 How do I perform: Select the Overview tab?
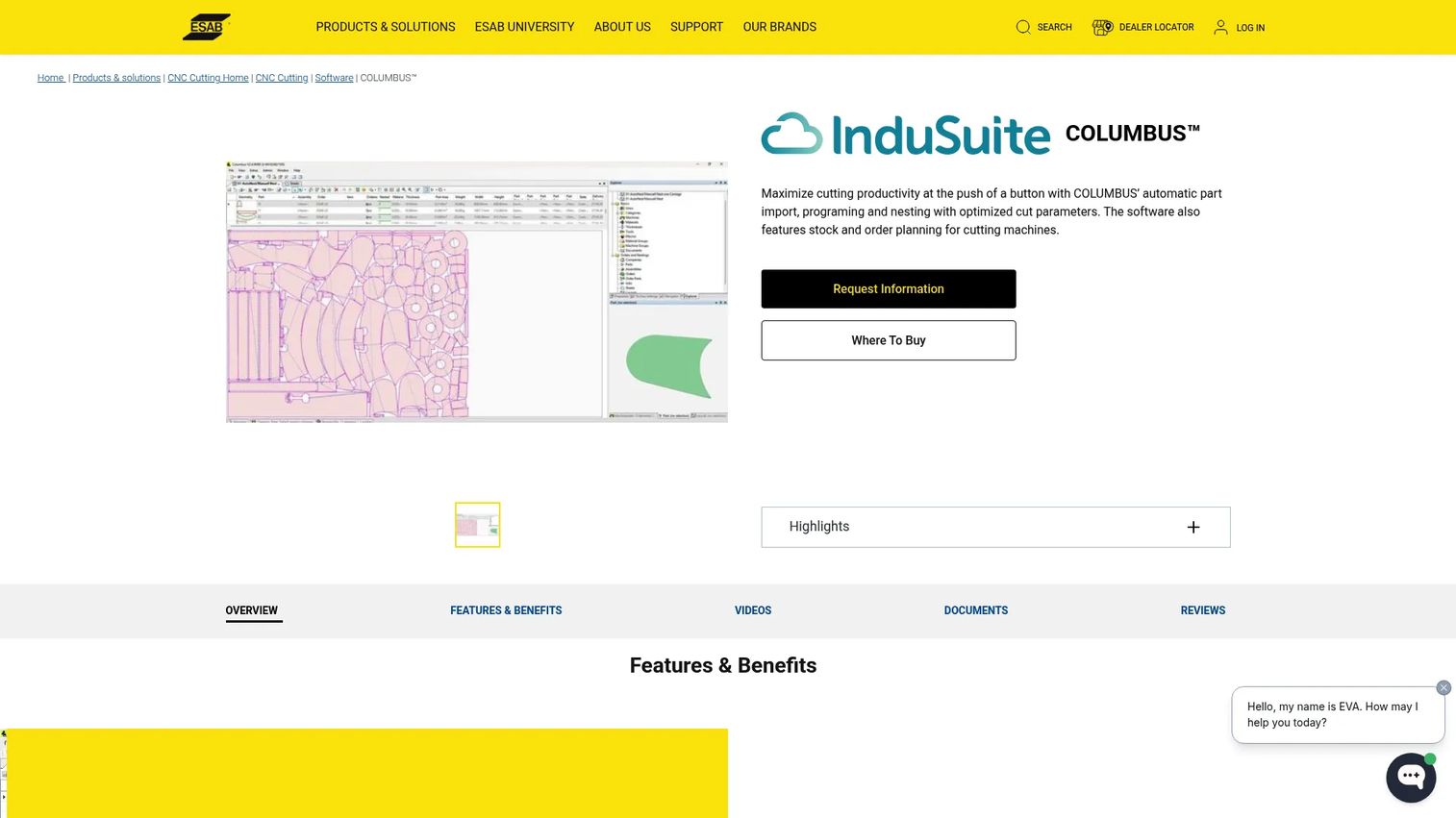(251, 610)
